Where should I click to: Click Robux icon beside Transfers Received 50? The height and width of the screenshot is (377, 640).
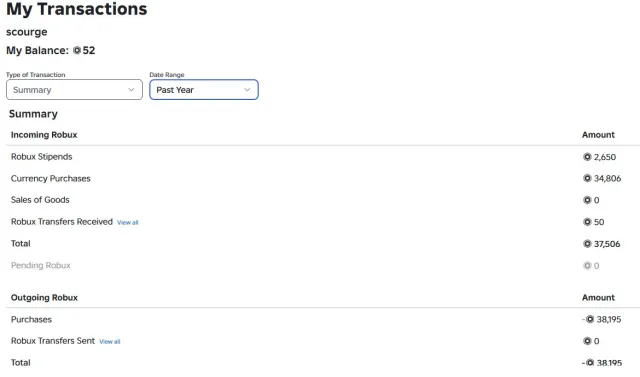pyautogui.click(x=587, y=222)
